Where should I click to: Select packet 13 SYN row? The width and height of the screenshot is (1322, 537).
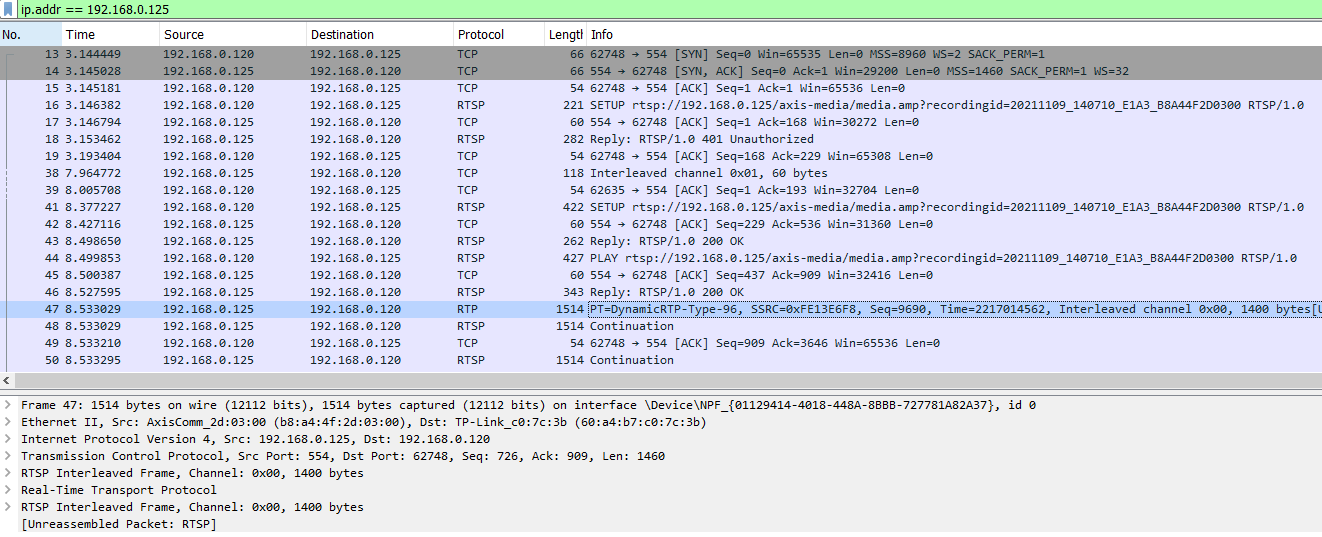[x=661, y=54]
